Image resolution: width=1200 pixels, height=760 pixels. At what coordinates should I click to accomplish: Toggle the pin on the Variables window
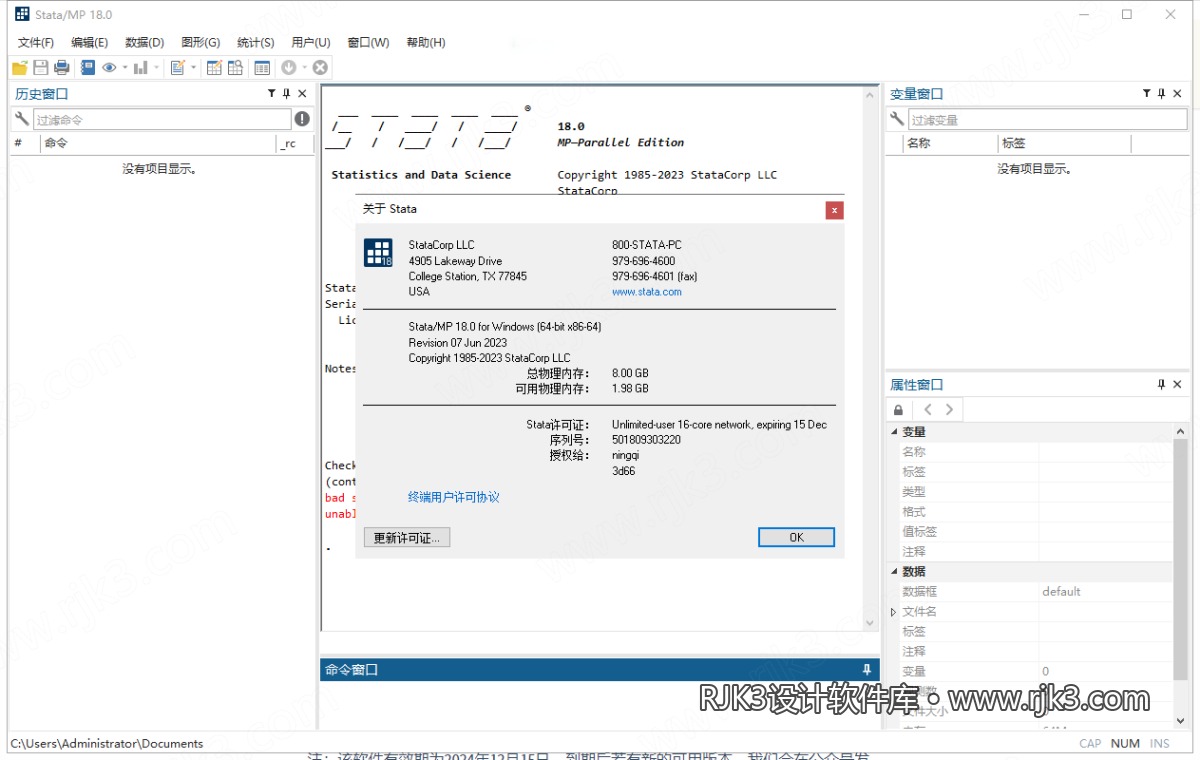[x=1161, y=94]
